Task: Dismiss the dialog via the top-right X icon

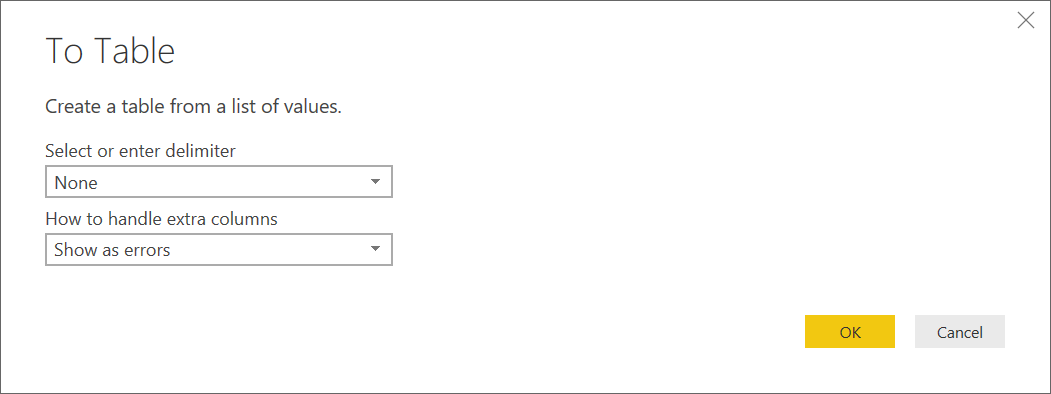Action: [x=1026, y=21]
